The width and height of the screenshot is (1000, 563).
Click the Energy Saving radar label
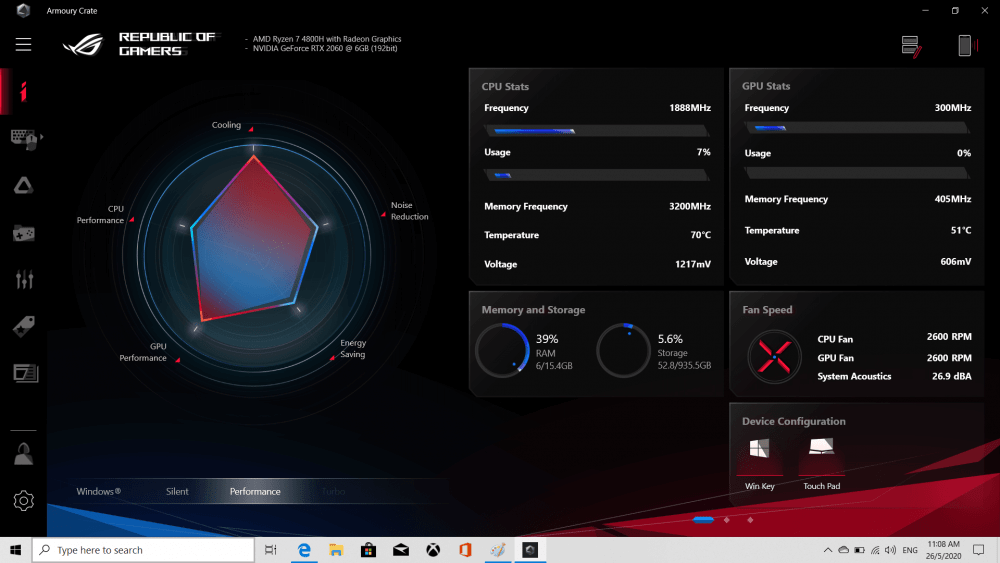coord(353,349)
